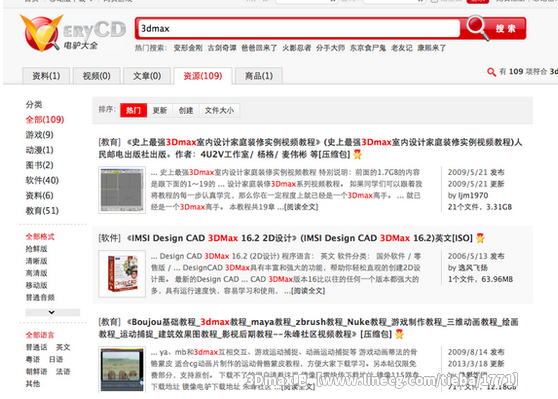Filter by category 图书(2)
This screenshot has width=558, height=399.
40,165
